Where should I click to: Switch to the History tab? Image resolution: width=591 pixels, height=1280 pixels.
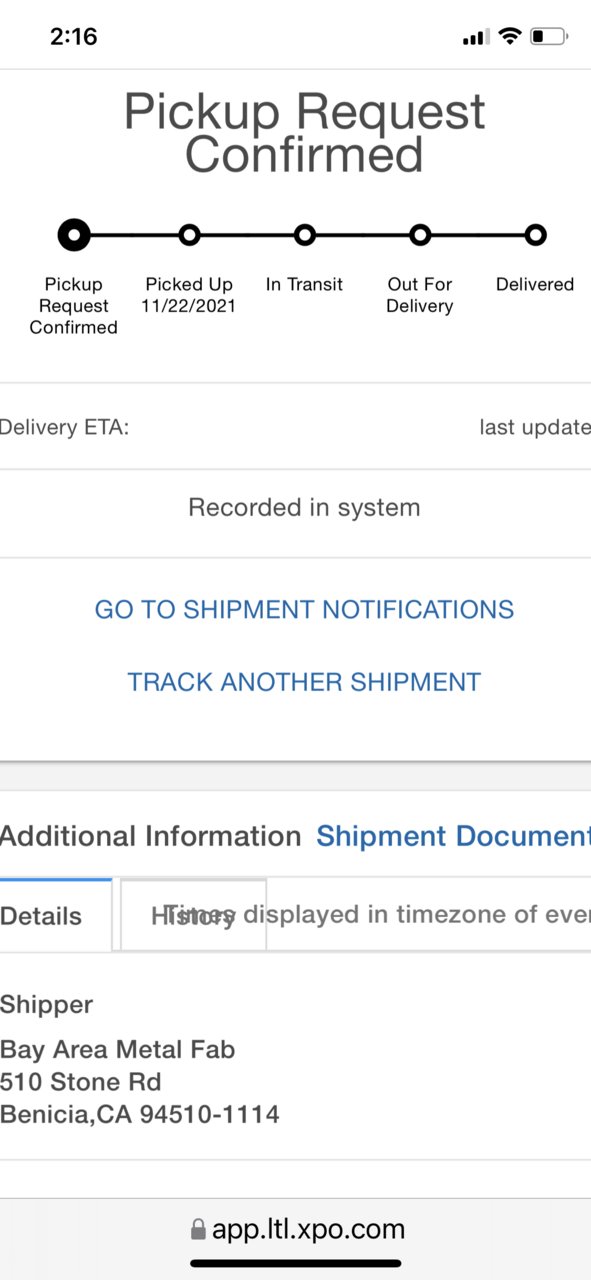[193, 915]
